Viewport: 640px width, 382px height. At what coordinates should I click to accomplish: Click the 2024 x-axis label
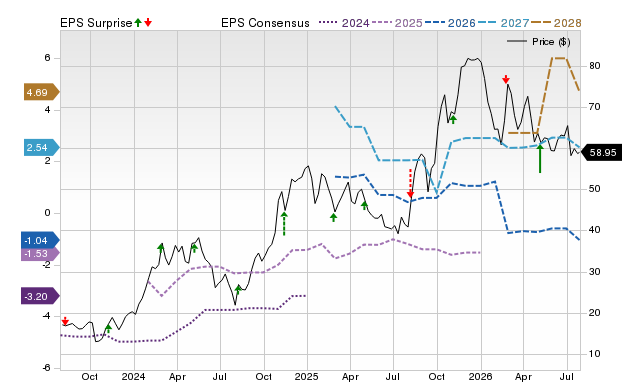pyautogui.click(x=133, y=376)
